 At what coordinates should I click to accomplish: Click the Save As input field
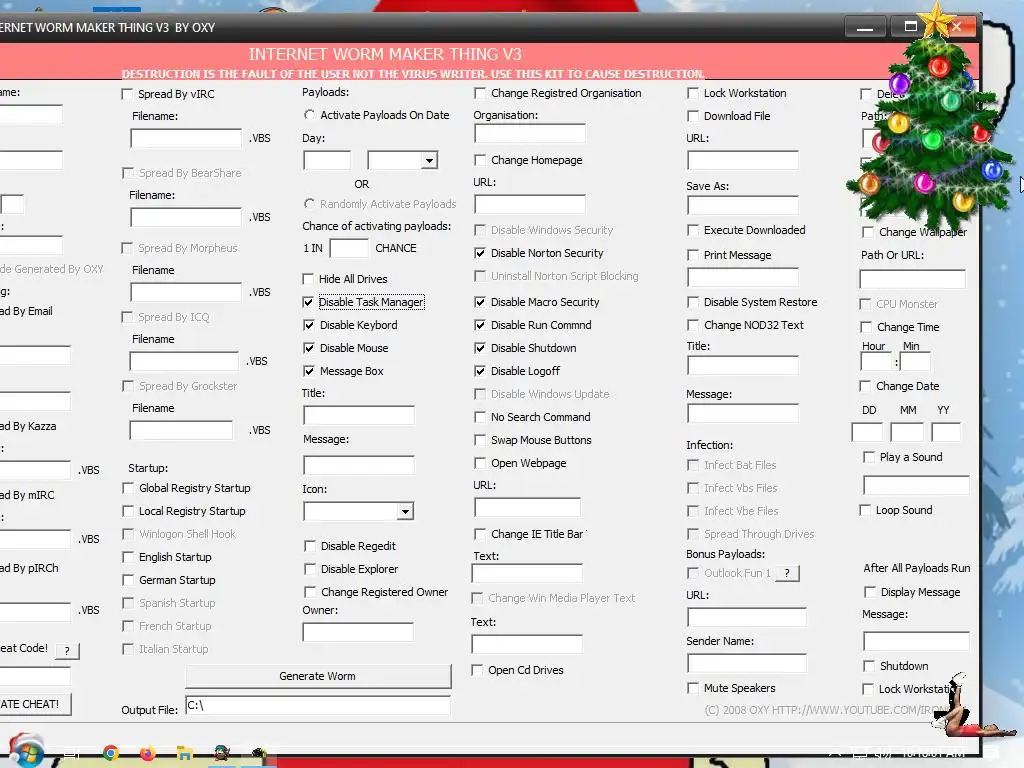tap(743, 206)
